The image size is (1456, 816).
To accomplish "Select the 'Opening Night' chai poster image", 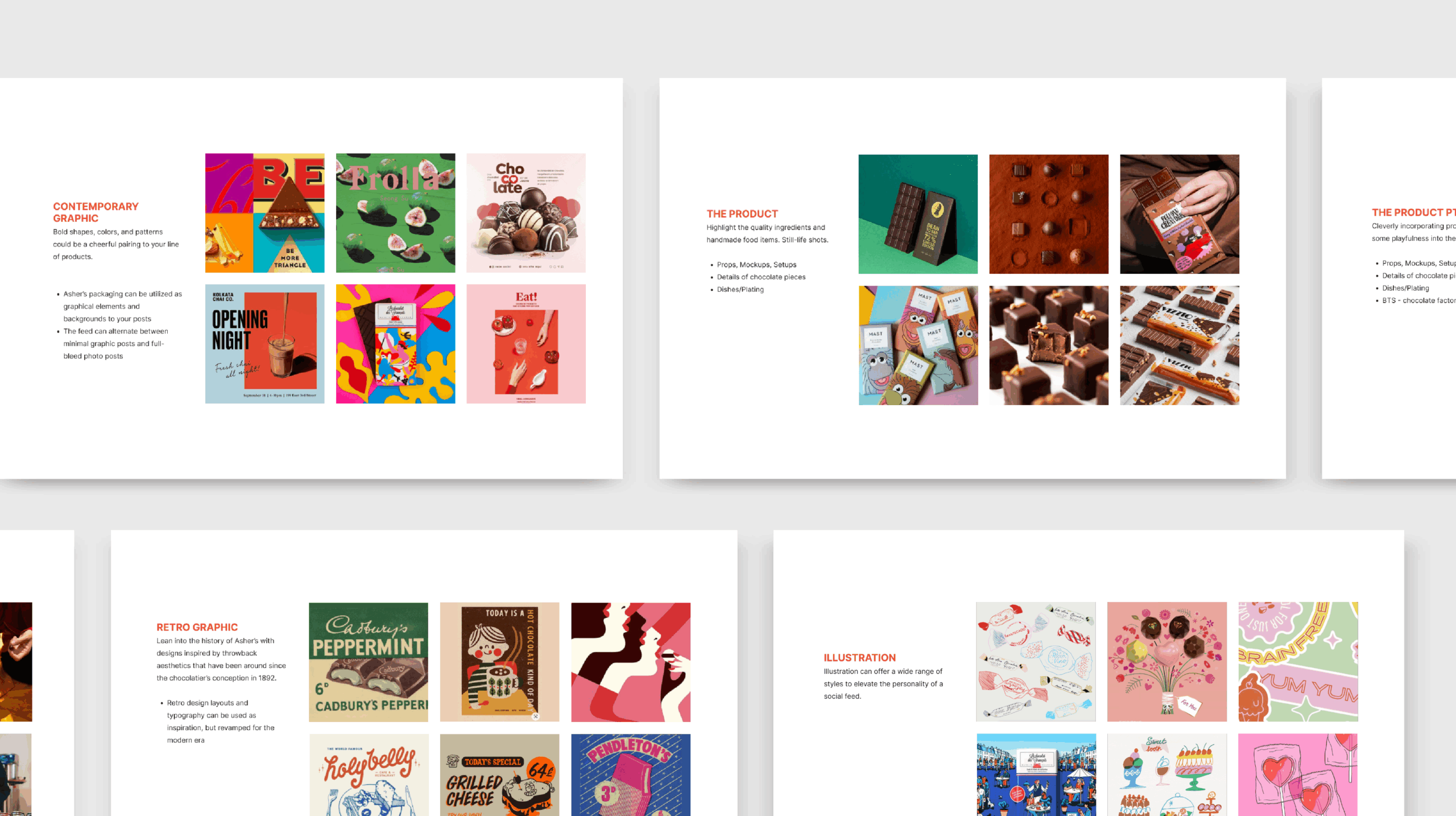I will (x=264, y=344).
